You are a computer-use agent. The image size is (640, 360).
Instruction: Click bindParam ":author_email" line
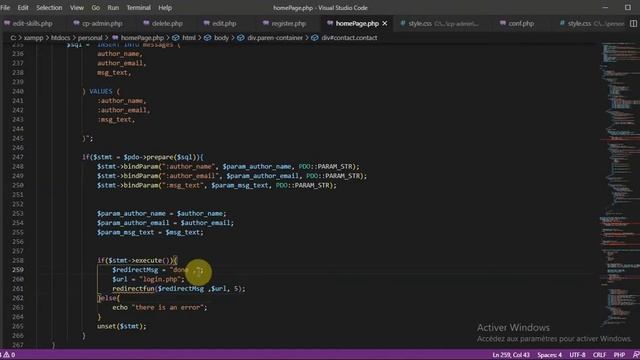(232, 176)
